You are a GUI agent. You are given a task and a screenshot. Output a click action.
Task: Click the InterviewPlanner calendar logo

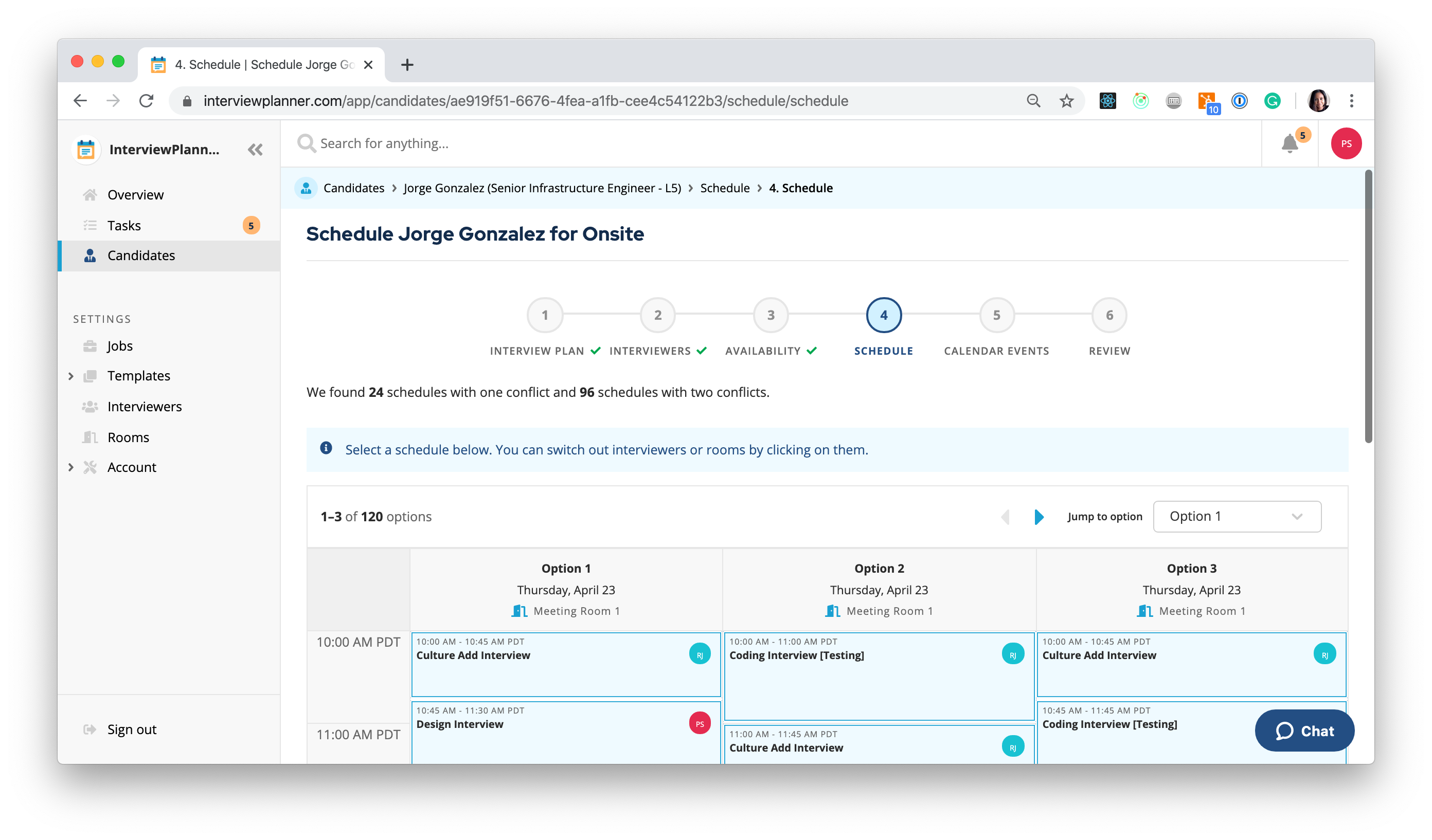pos(86,150)
